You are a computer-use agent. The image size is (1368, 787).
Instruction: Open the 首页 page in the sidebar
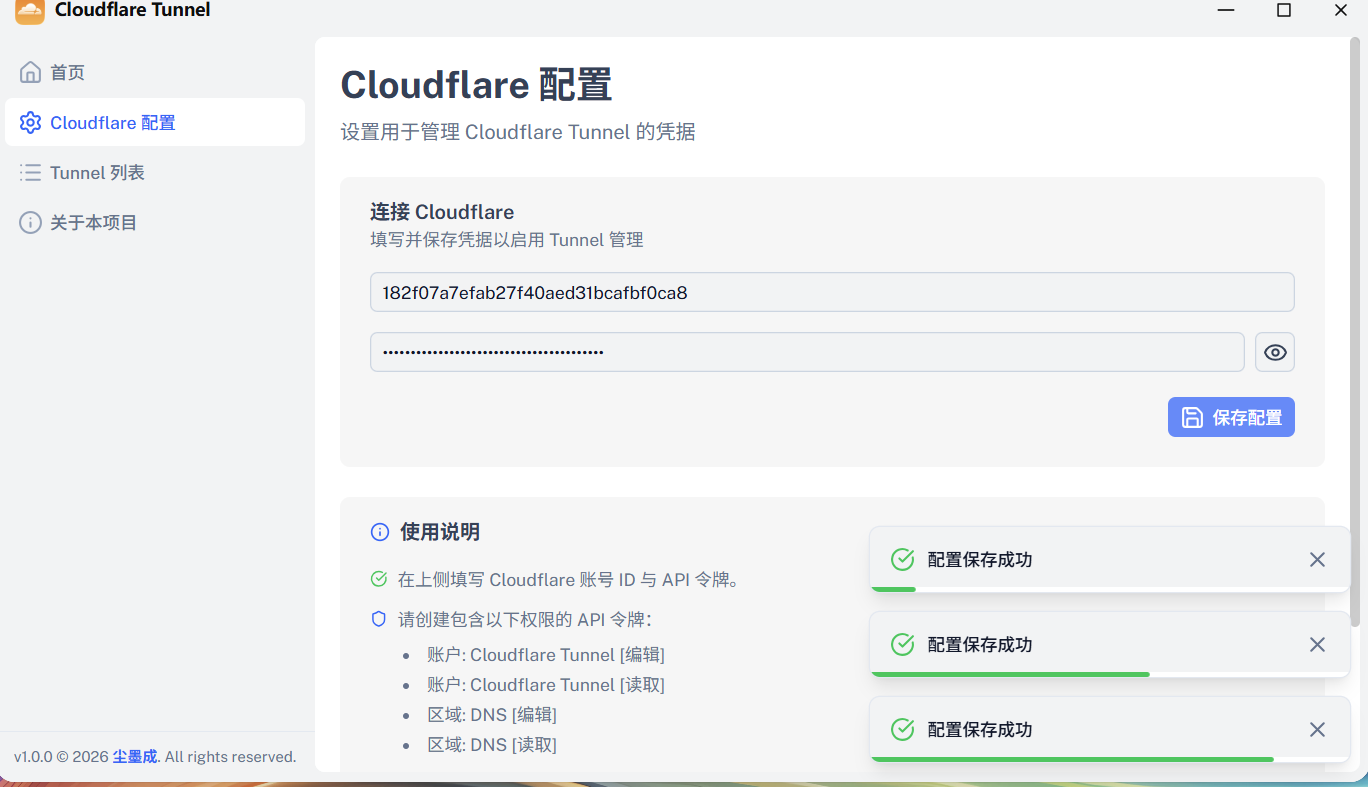coord(68,73)
